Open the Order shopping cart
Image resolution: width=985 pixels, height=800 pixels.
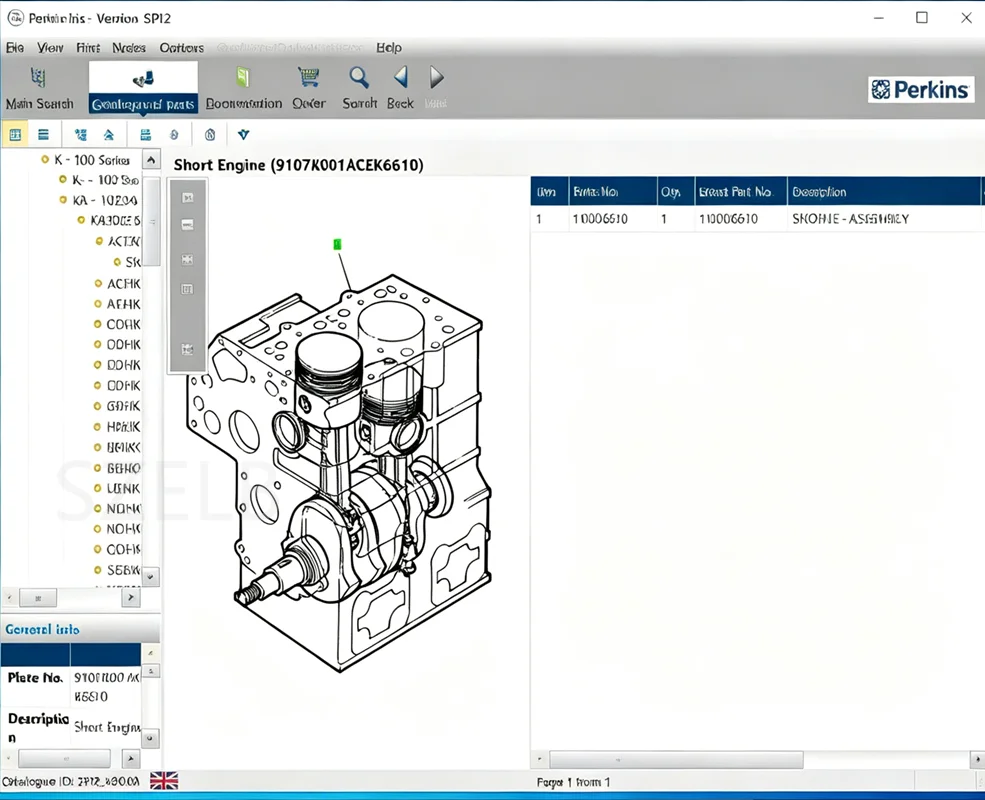[308, 77]
